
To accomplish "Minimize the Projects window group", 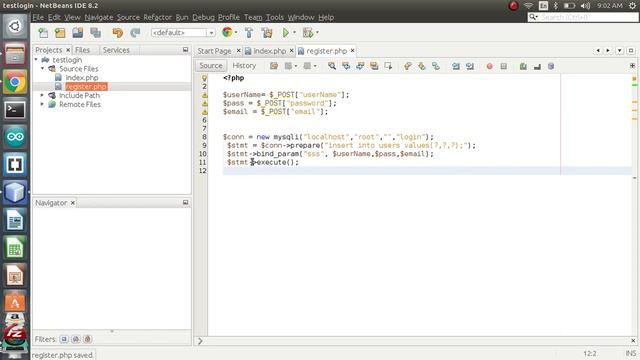I will pyautogui.click(x=185, y=50).
